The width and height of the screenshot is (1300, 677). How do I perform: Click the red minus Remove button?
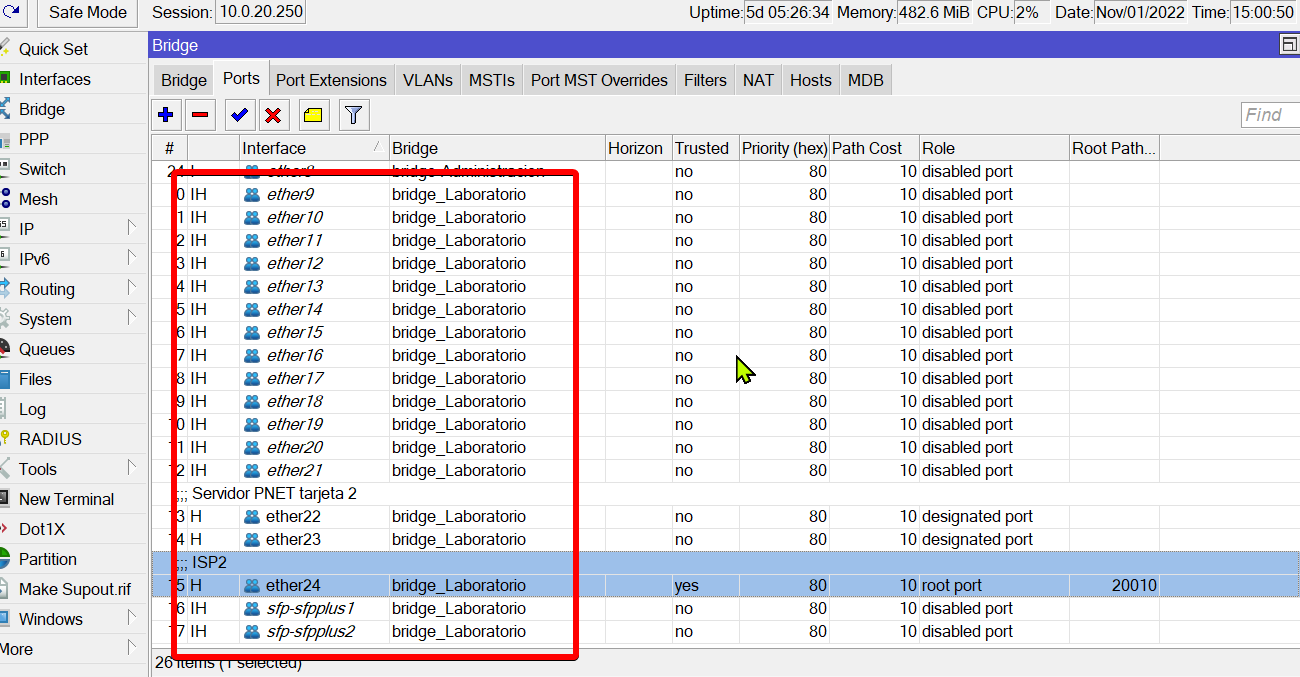point(201,115)
